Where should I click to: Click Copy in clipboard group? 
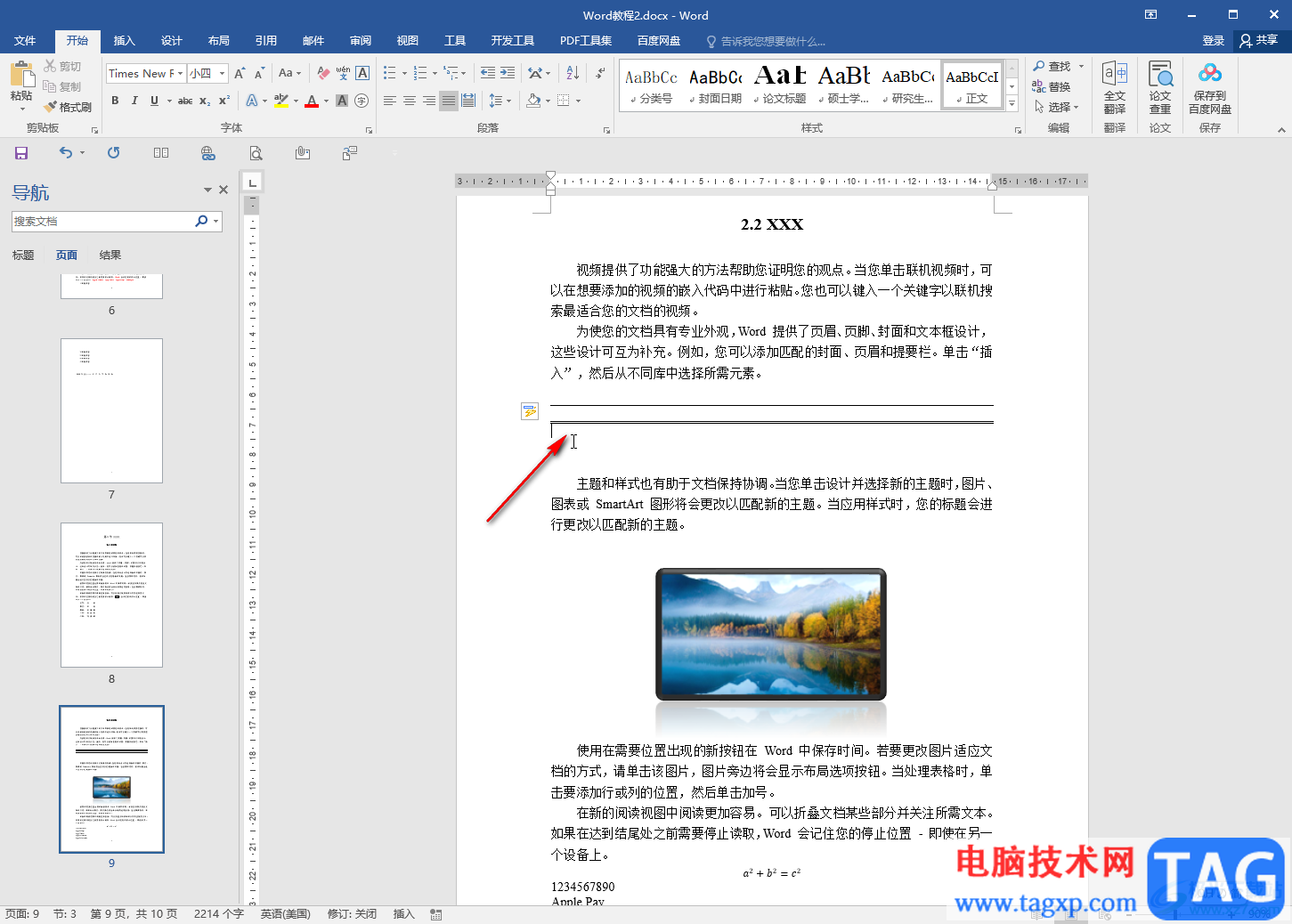coord(63,86)
